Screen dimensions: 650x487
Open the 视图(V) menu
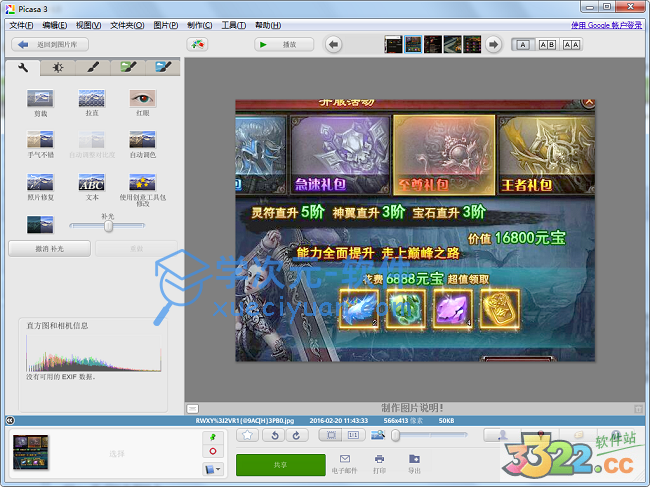click(88, 25)
